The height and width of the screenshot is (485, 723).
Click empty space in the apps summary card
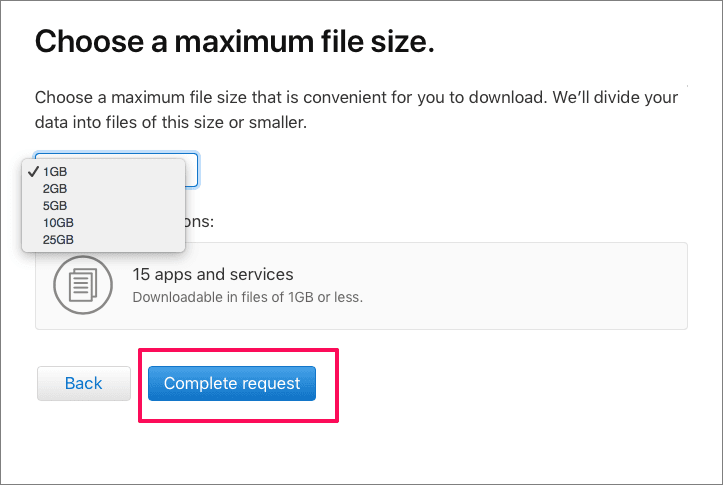point(530,285)
